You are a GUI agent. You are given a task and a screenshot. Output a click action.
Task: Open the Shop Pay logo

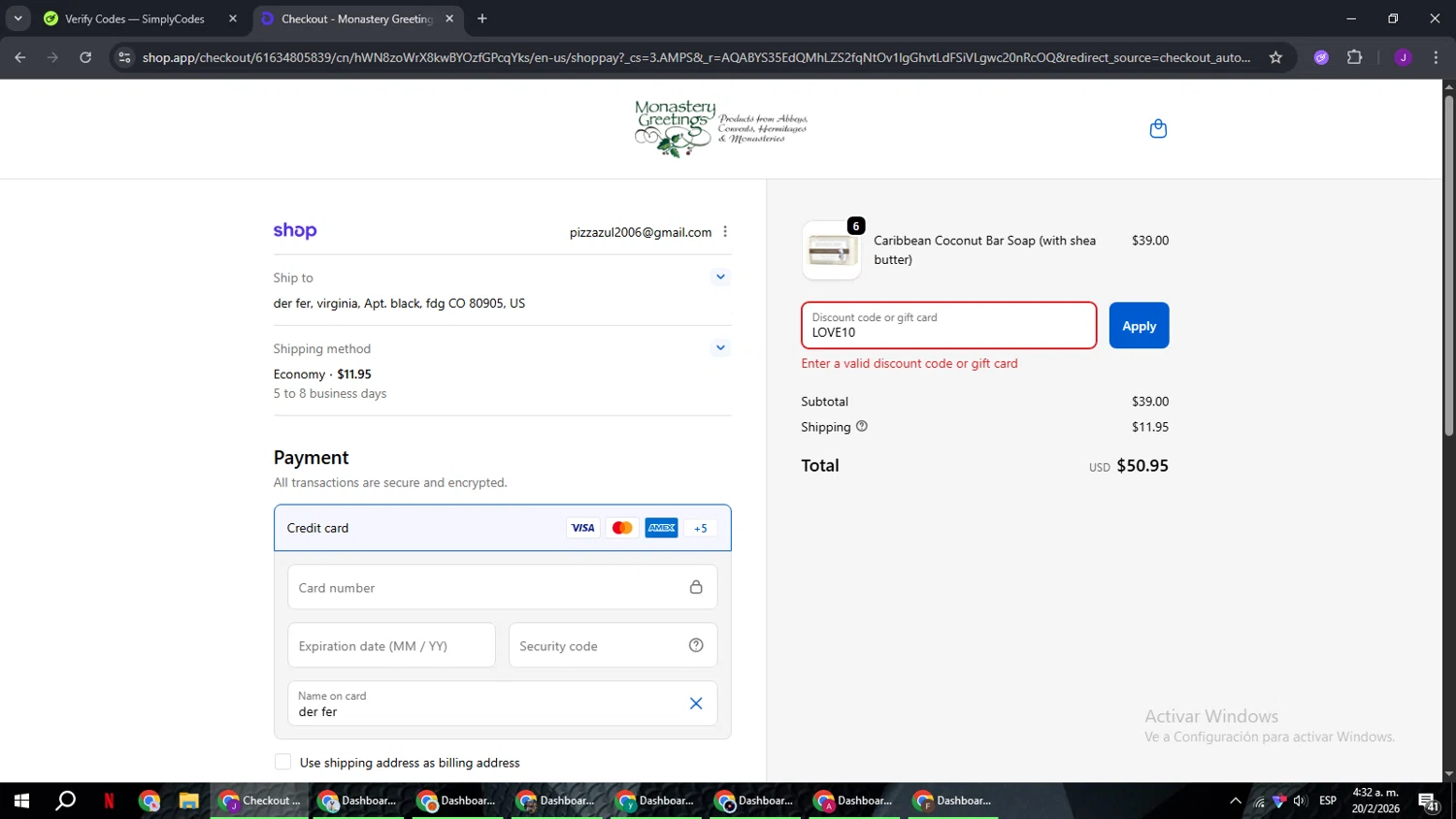click(295, 231)
